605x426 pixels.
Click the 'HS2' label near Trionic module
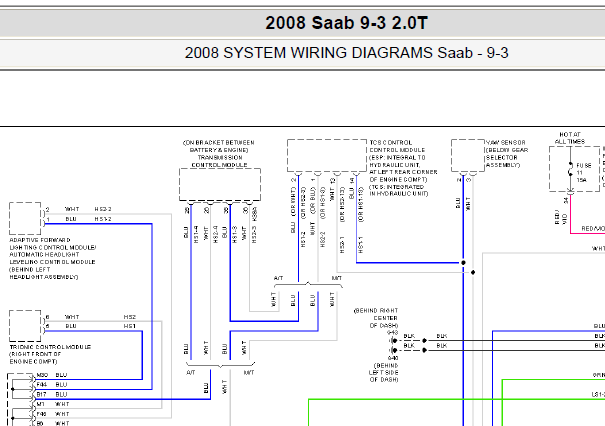pos(130,317)
